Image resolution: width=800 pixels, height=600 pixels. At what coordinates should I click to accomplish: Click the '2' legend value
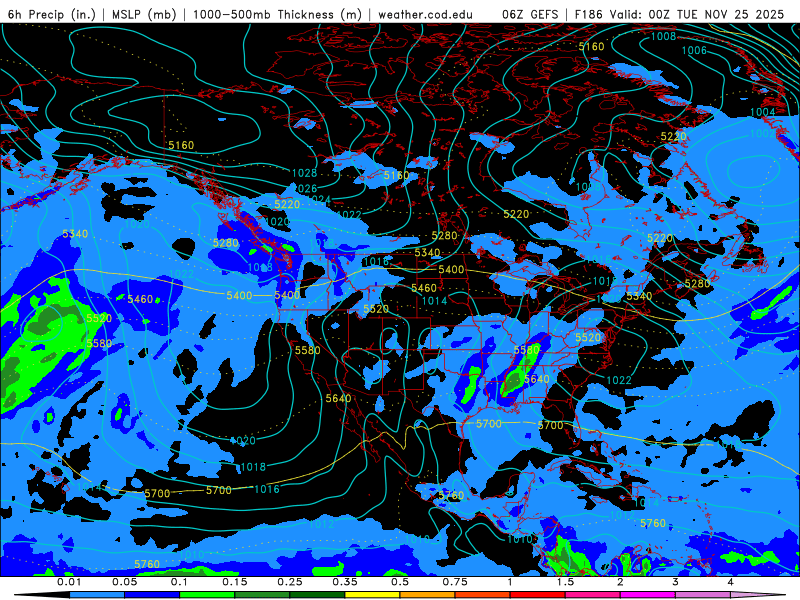pos(620,582)
